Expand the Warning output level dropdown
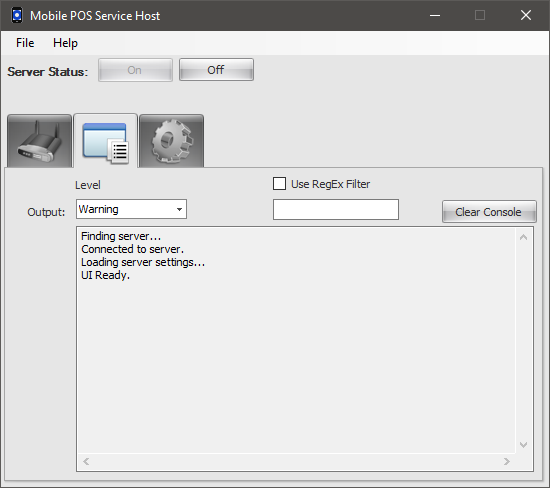The width and height of the screenshot is (550, 488). click(131, 209)
